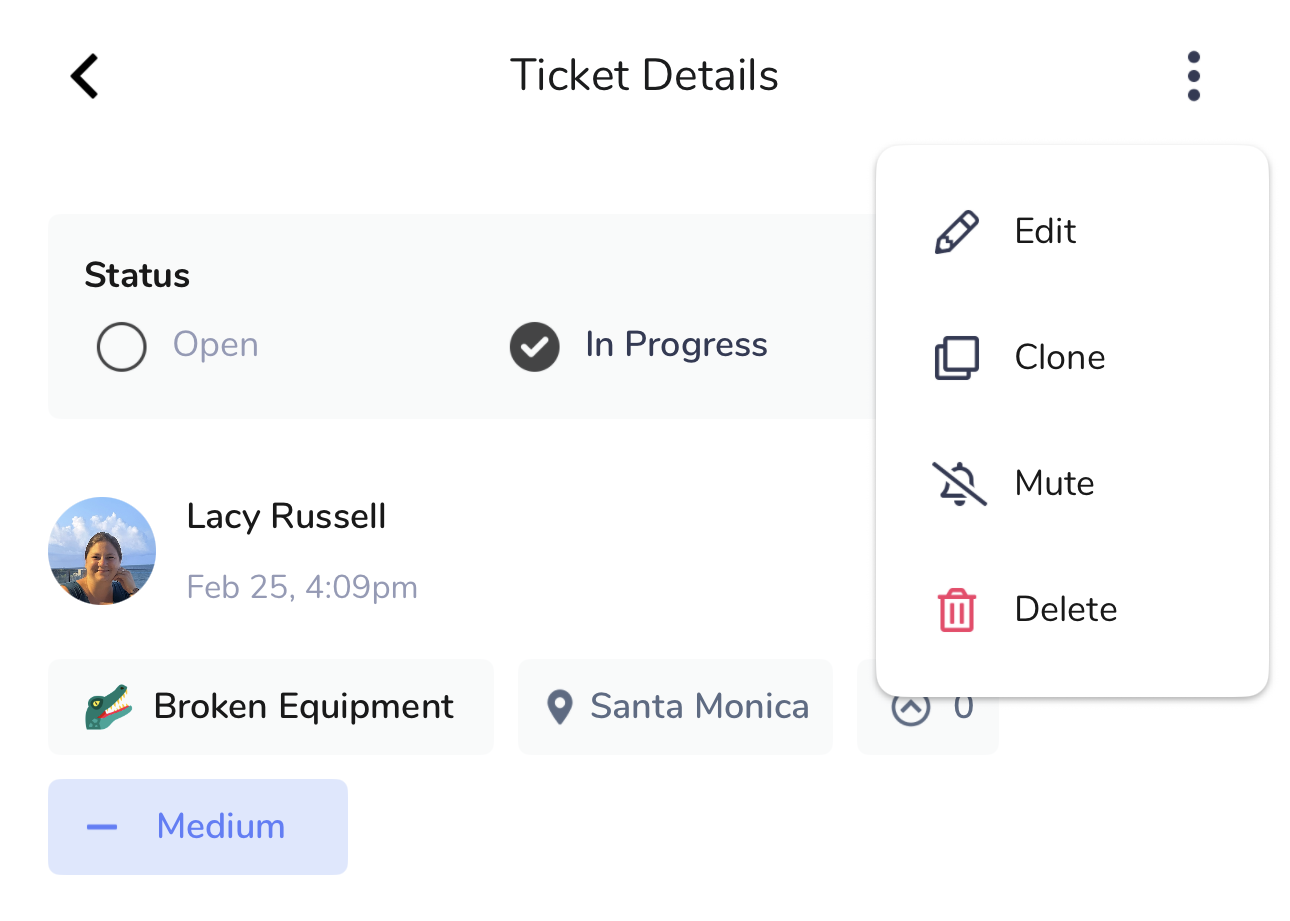The width and height of the screenshot is (1290, 921).
Task: Click the In Progress status label
Action: 676,345
